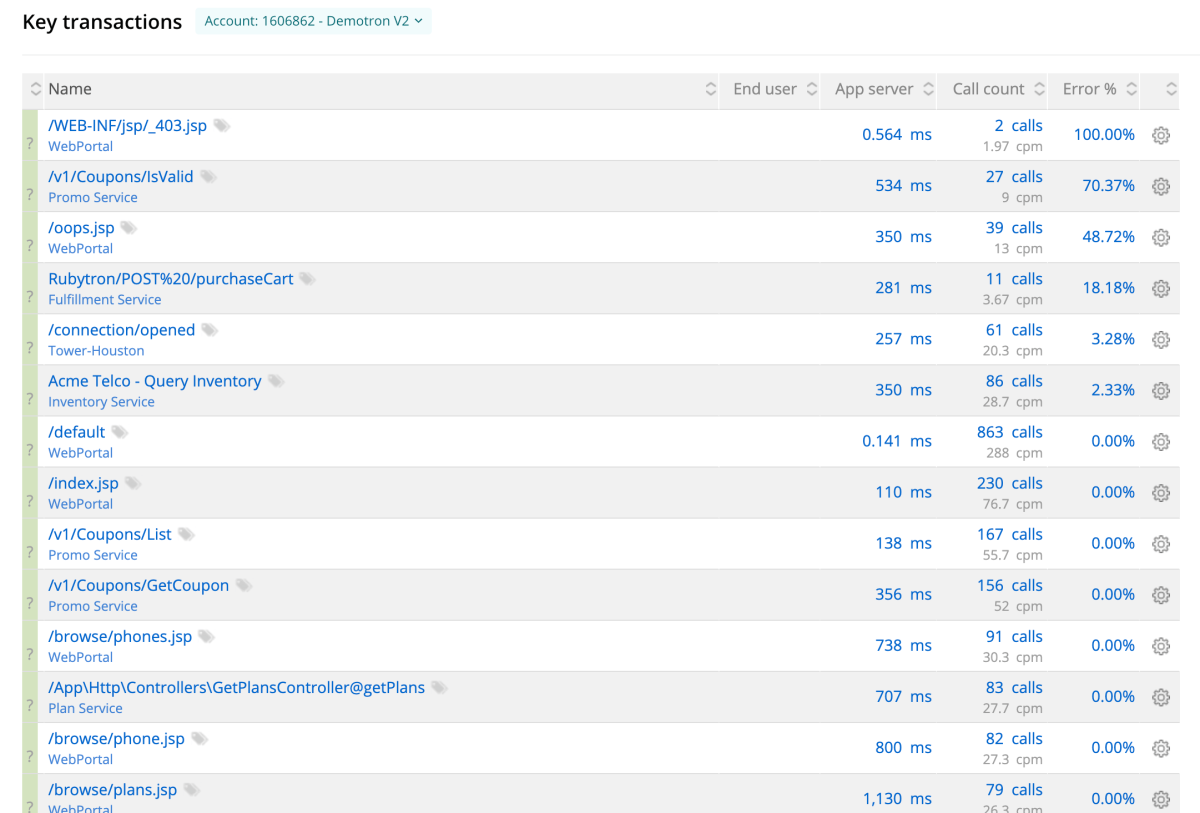The image size is (1200, 813).
Task: Open the /v1/Coupons/GetCoupon transaction link
Action: pos(139,585)
